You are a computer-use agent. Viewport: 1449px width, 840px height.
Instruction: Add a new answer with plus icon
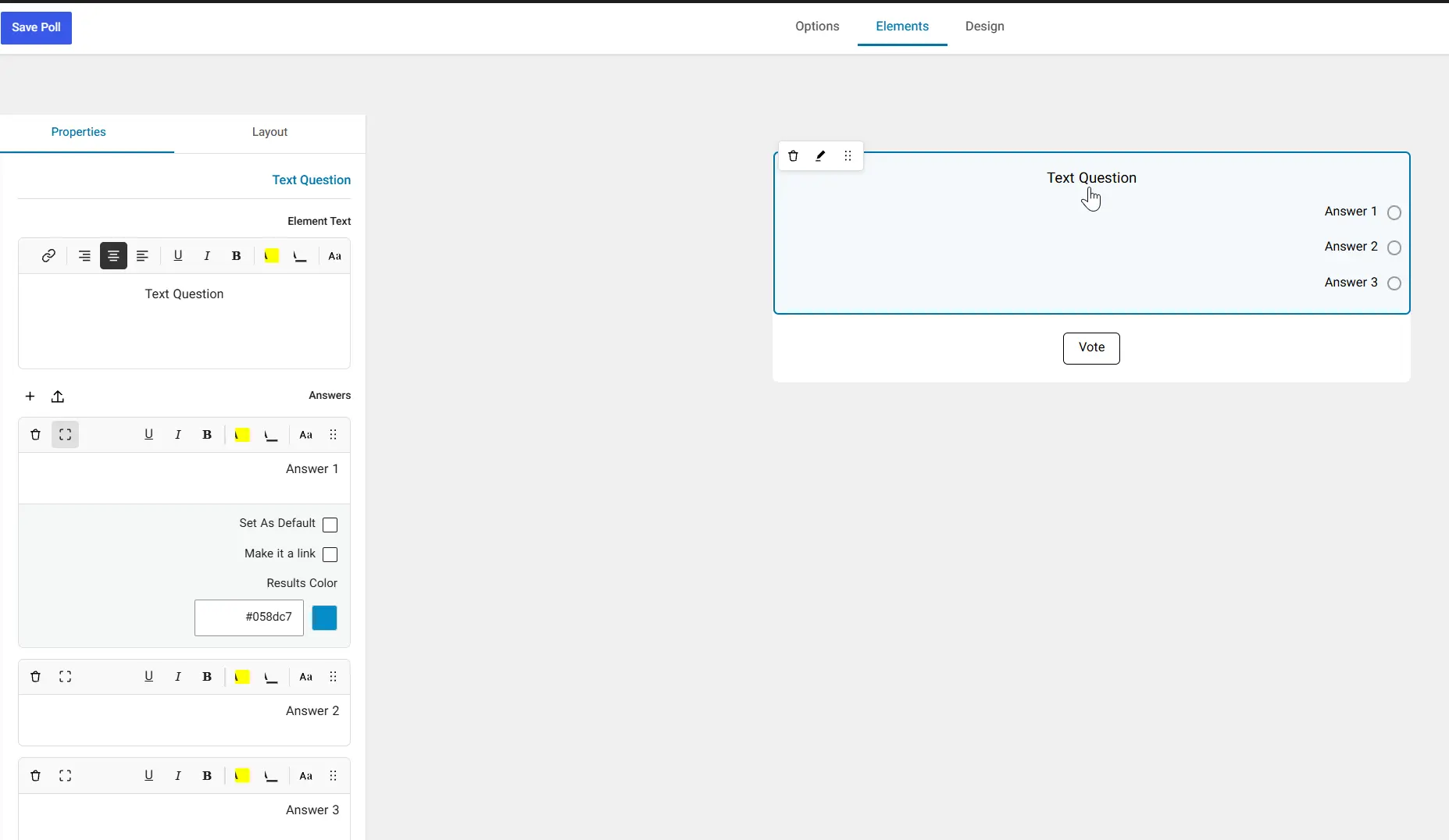coord(30,397)
